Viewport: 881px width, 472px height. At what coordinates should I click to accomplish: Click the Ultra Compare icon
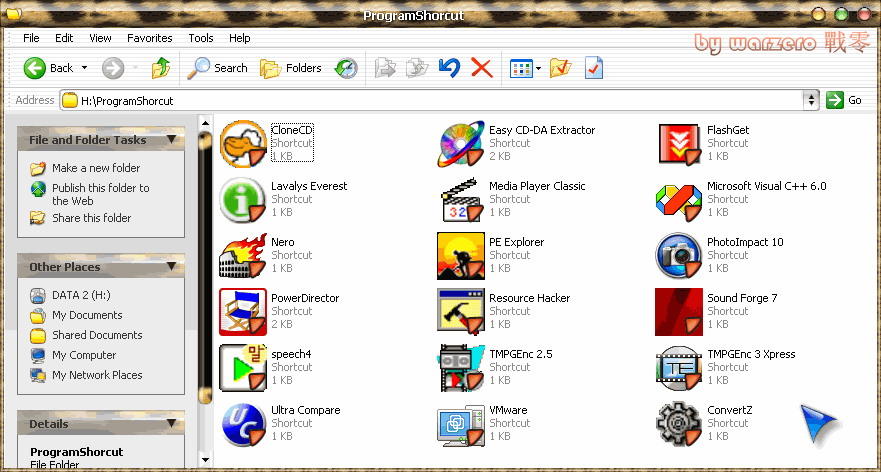(243, 424)
